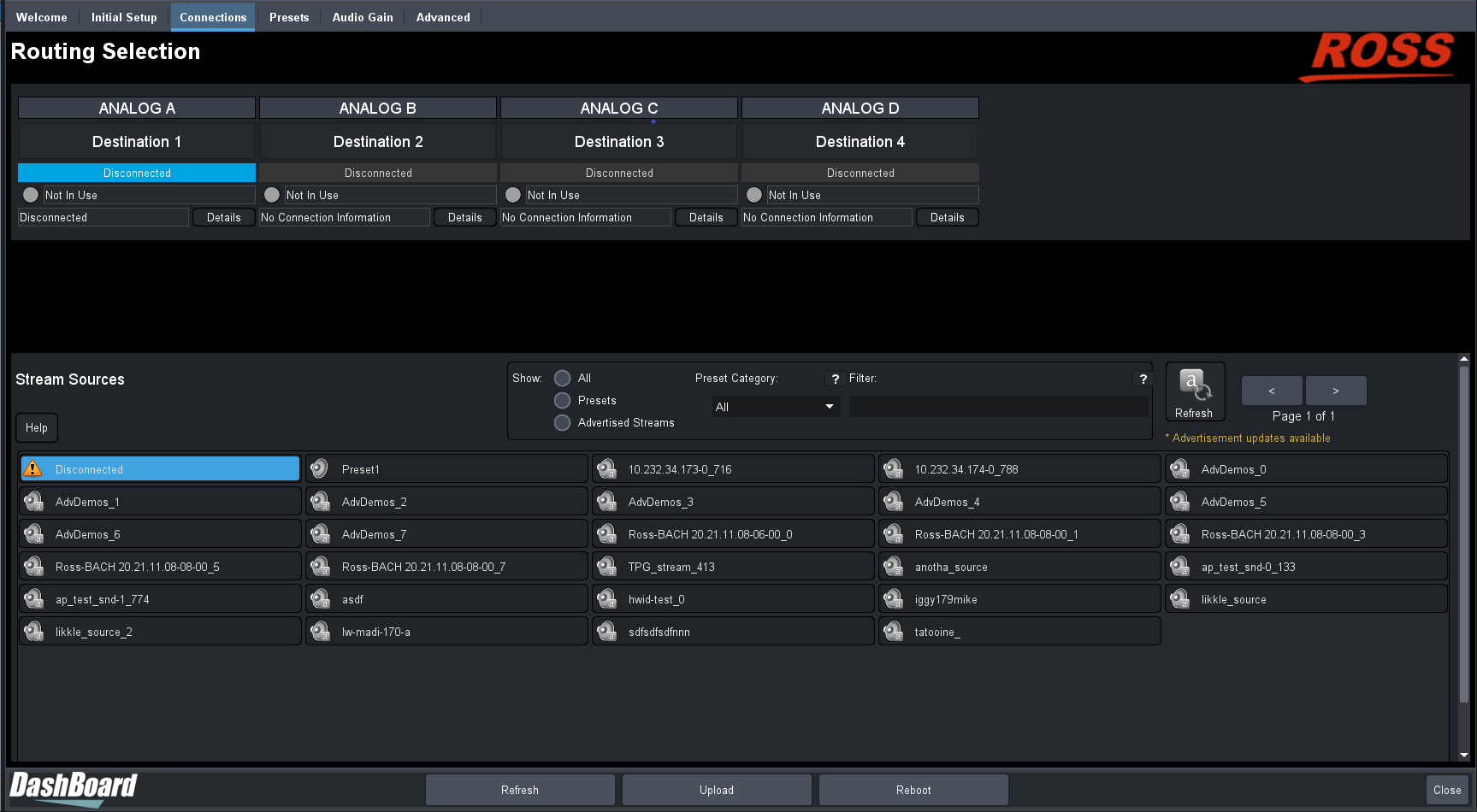This screenshot has height=812, width=1477.
Task: Select the tatooine_ stream source
Action: (x=1019, y=632)
